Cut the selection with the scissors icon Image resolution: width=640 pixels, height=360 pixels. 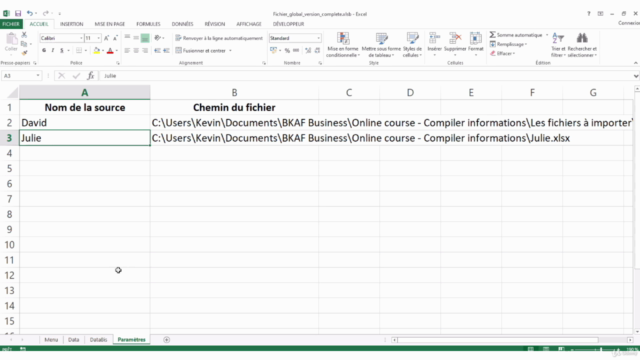click(24, 35)
